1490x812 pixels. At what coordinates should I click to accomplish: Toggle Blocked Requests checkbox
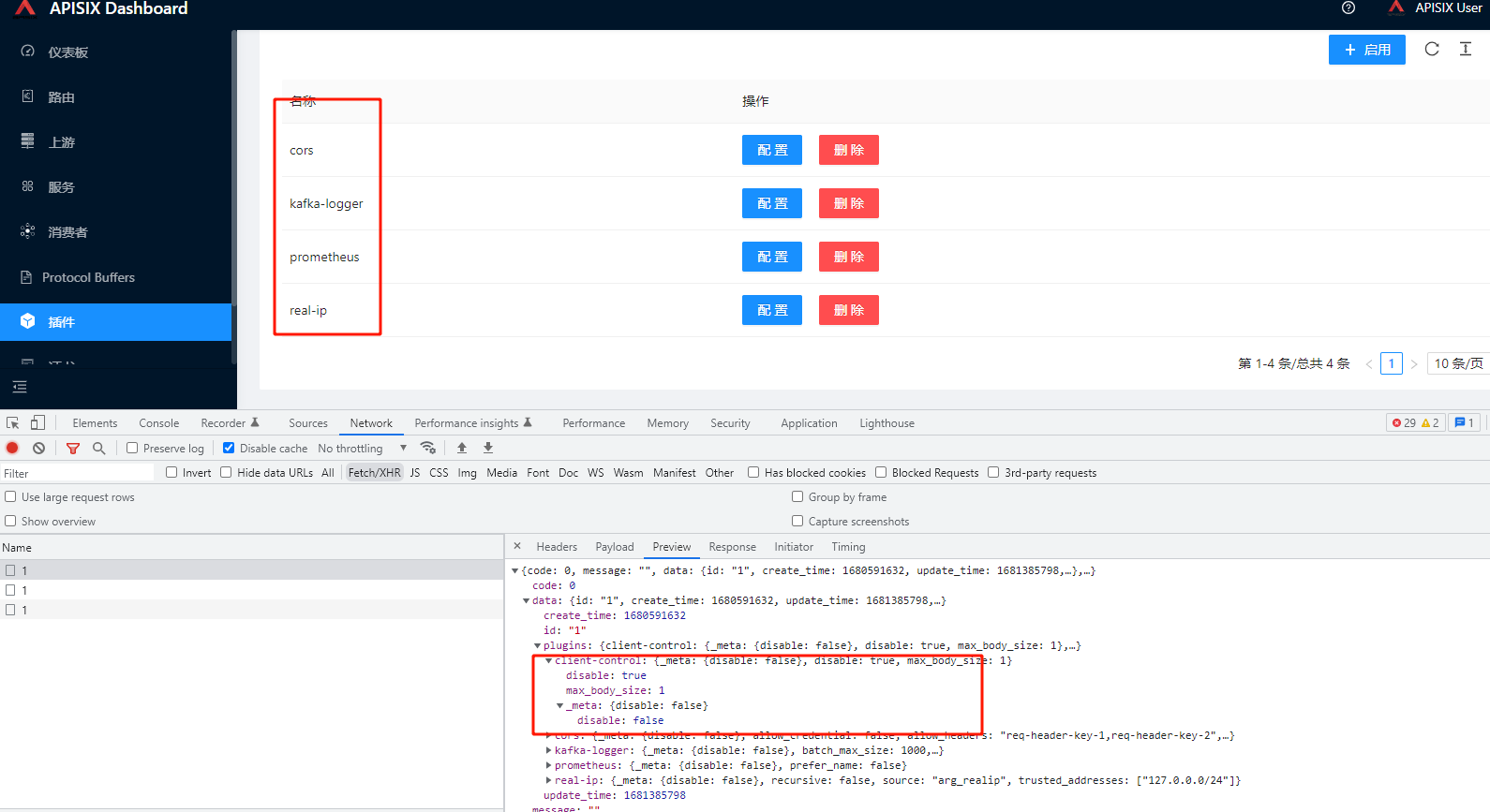pos(881,472)
